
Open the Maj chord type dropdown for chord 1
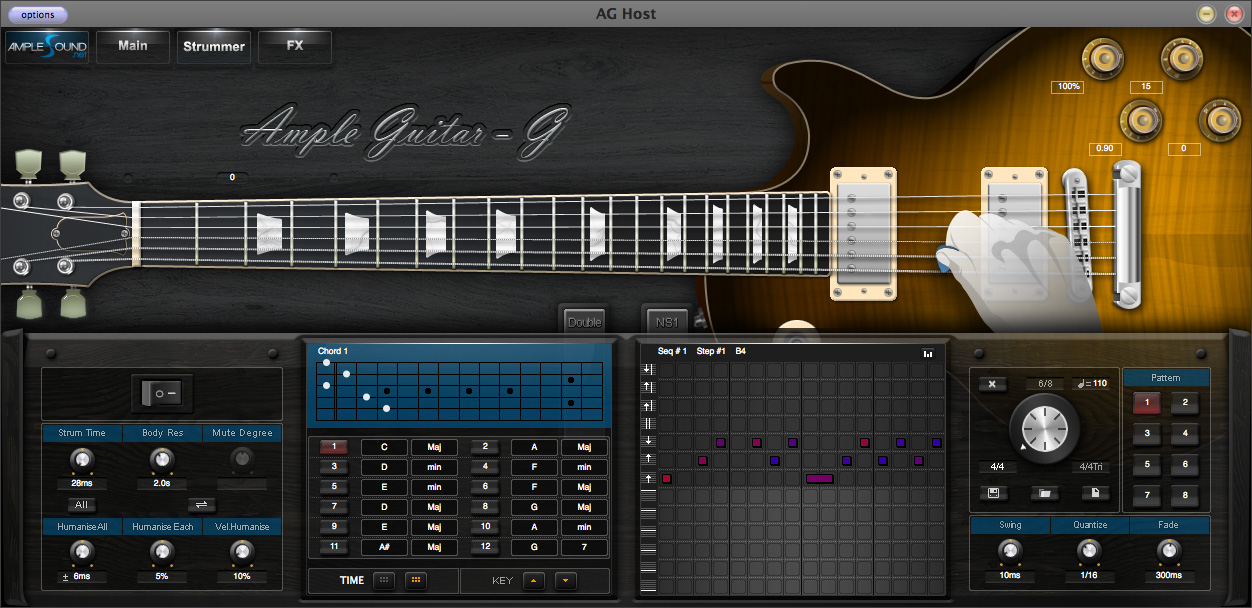(x=434, y=447)
